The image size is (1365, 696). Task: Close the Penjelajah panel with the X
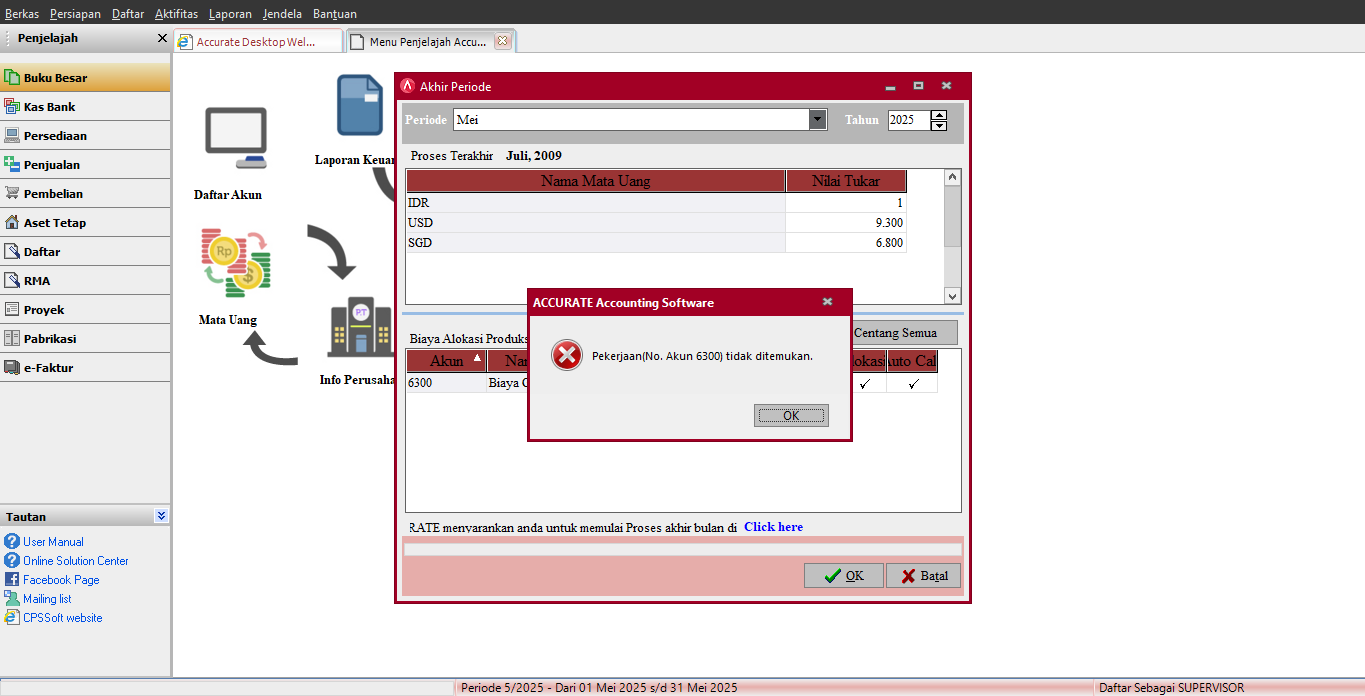pyautogui.click(x=162, y=38)
